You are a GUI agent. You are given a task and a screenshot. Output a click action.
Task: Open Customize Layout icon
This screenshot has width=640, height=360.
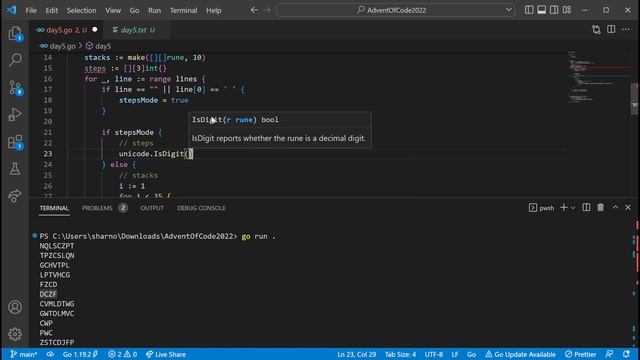tap(567, 10)
